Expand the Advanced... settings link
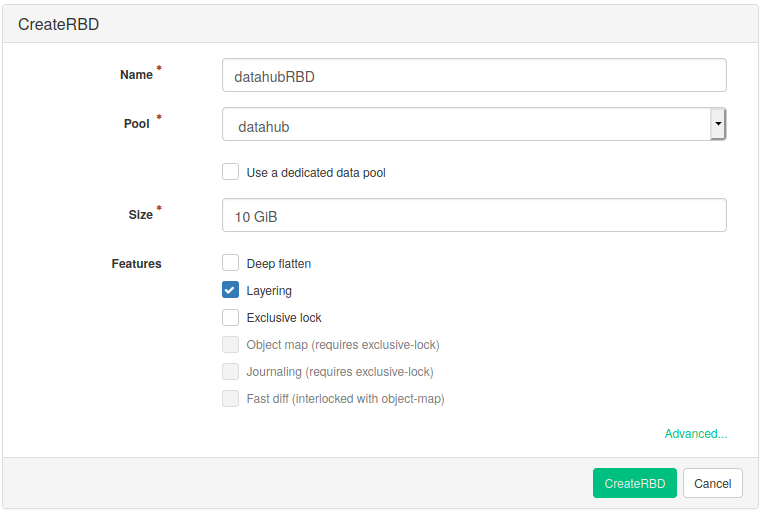 click(x=695, y=434)
